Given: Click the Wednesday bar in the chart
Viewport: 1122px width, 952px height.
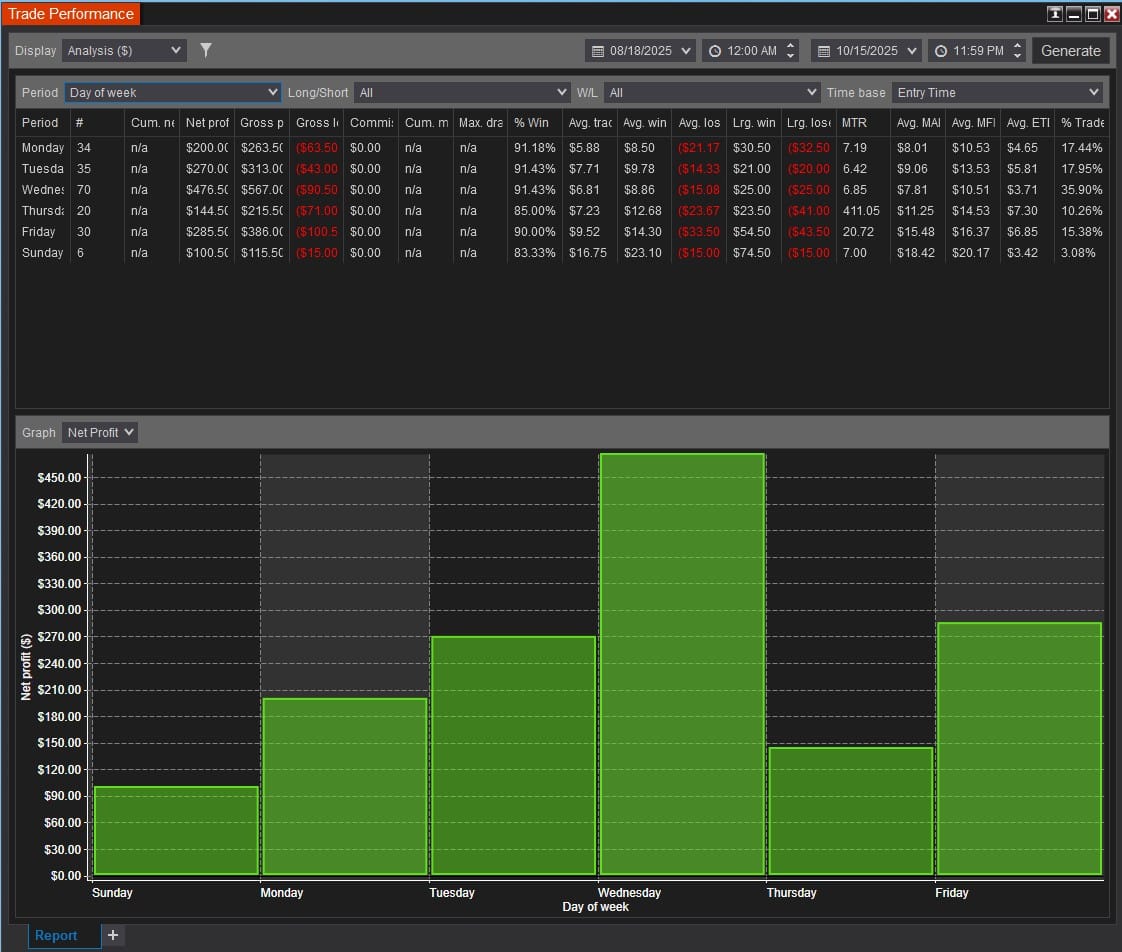Looking at the screenshot, I should (682, 664).
